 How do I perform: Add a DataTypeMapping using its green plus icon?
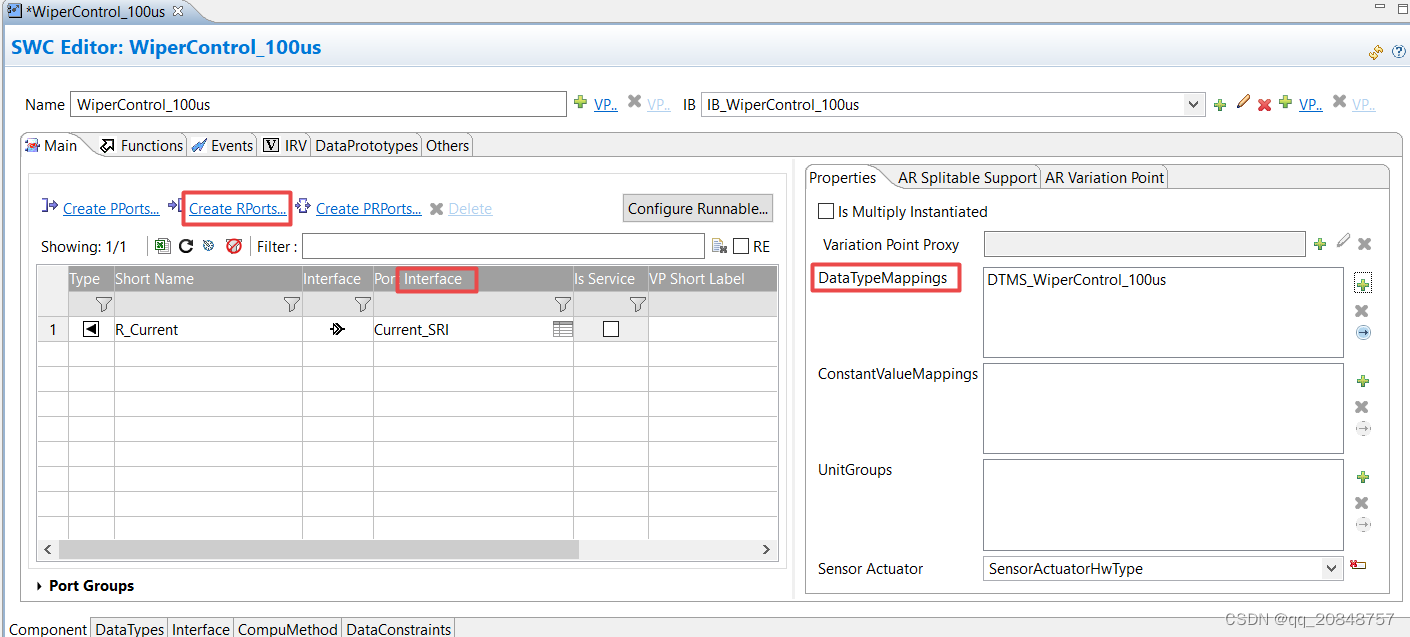[1363, 283]
